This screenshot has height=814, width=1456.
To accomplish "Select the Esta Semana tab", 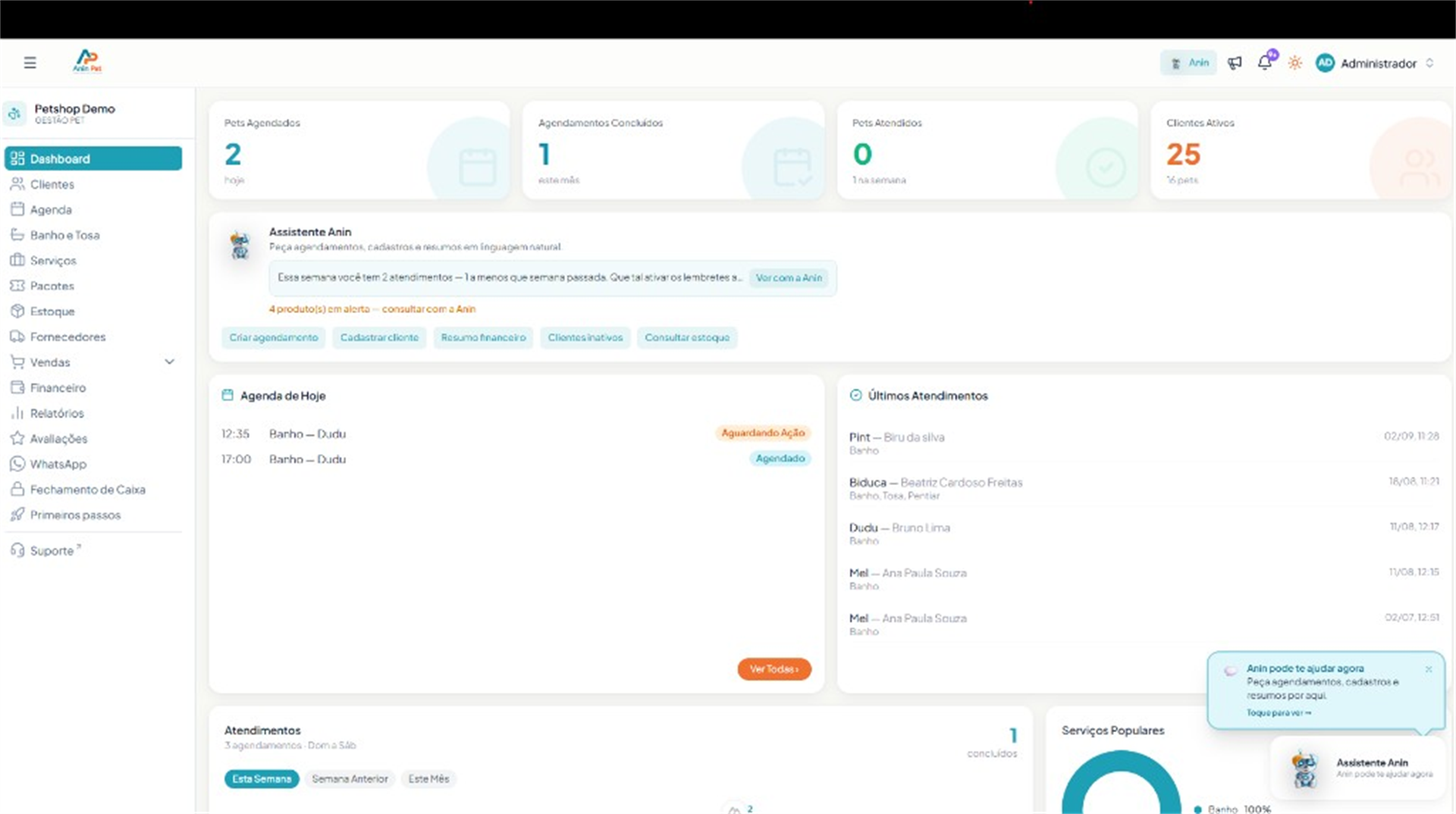I will point(262,779).
